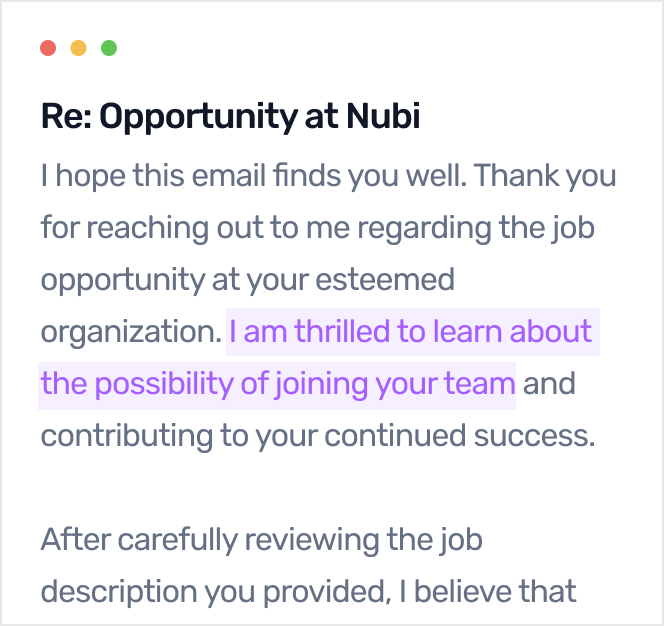Click the line "contributing to your continued success."
This screenshot has width=664, height=626.
click(317, 435)
